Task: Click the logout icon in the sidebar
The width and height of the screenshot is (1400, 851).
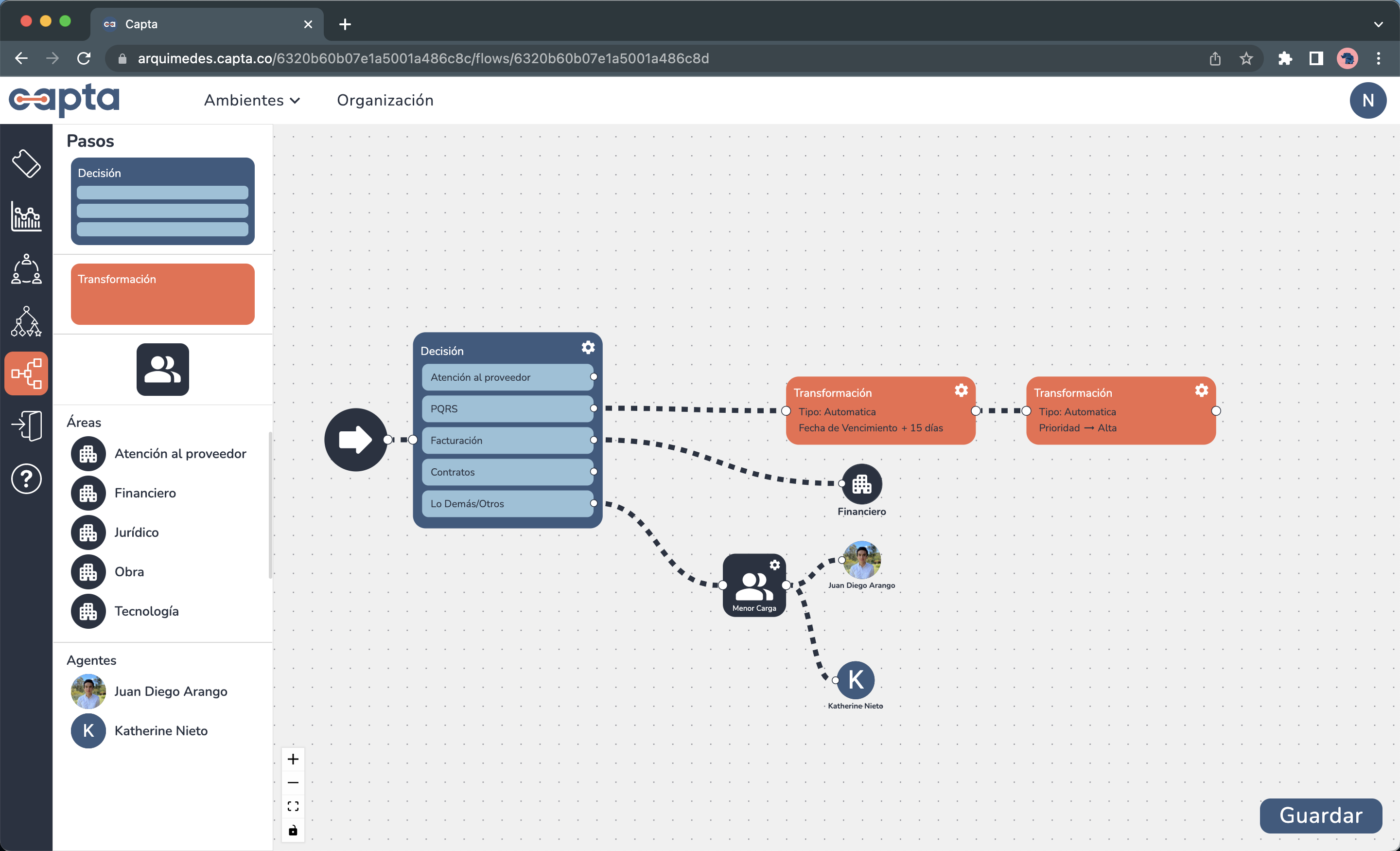Action: pos(26,425)
